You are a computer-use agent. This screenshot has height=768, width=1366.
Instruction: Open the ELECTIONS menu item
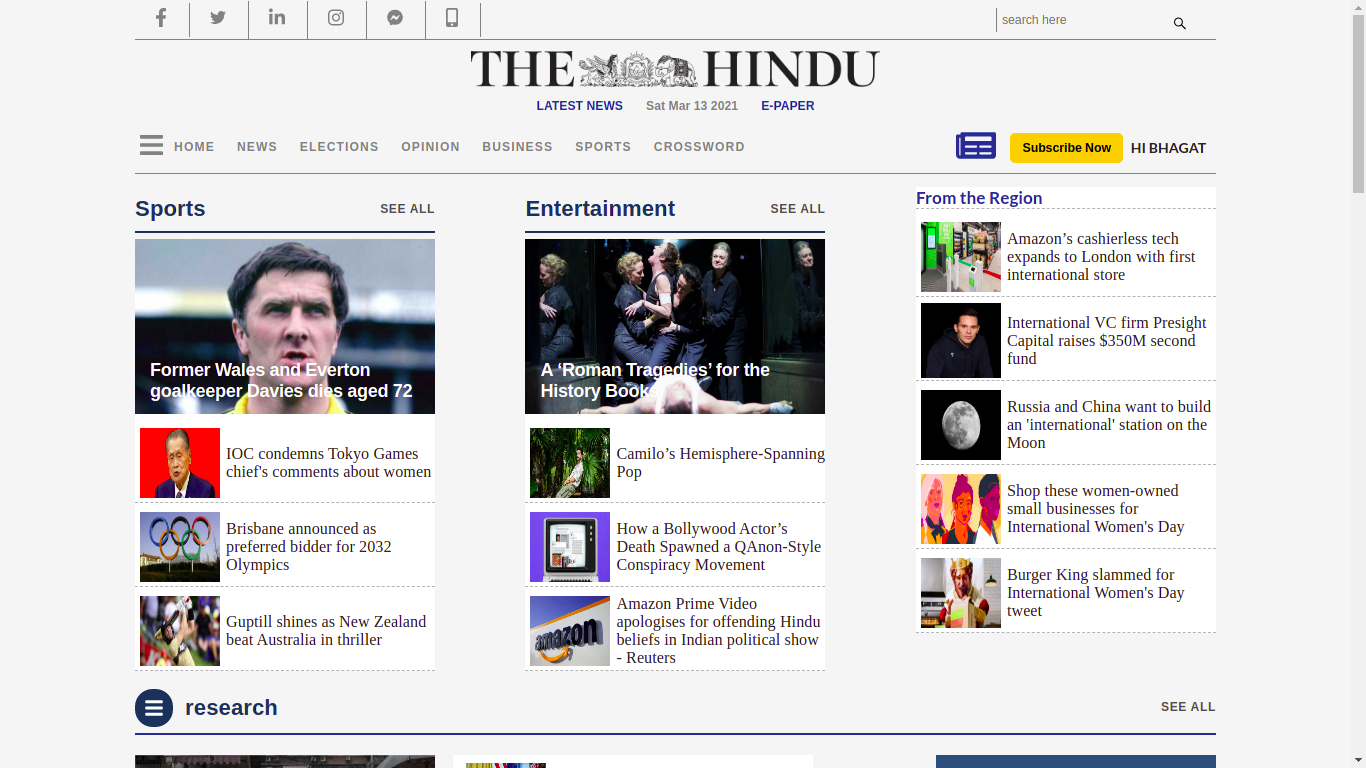coord(339,147)
